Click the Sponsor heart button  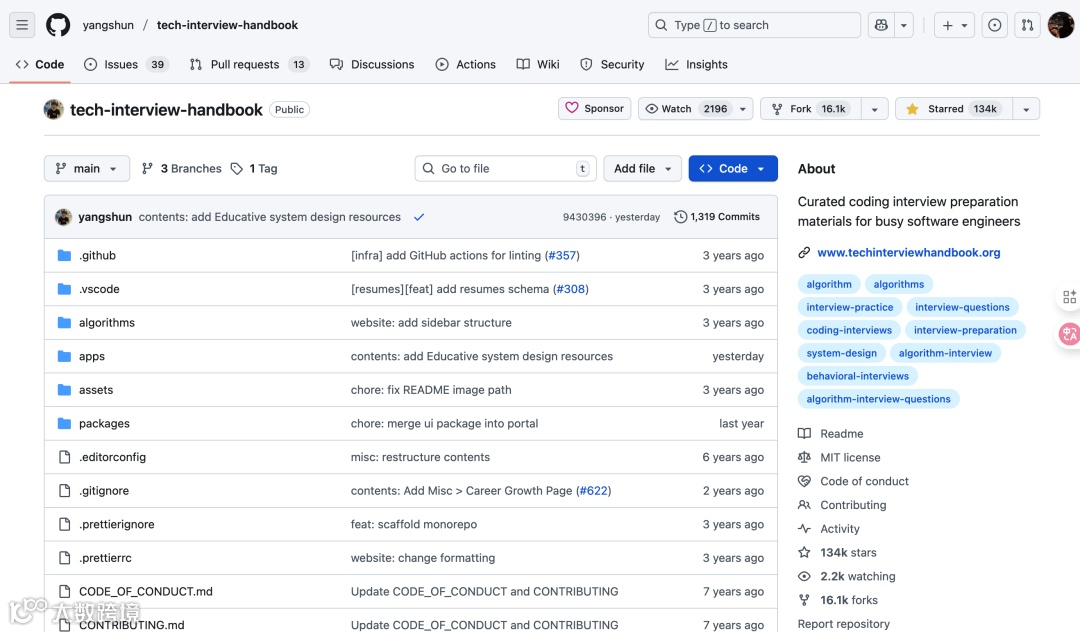point(594,108)
